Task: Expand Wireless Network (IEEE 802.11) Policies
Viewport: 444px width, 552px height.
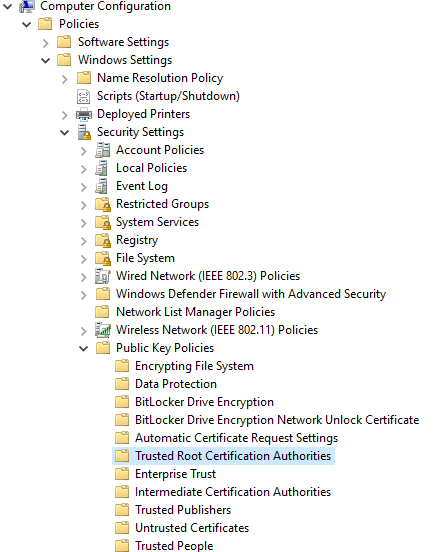Action: (x=83, y=331)
